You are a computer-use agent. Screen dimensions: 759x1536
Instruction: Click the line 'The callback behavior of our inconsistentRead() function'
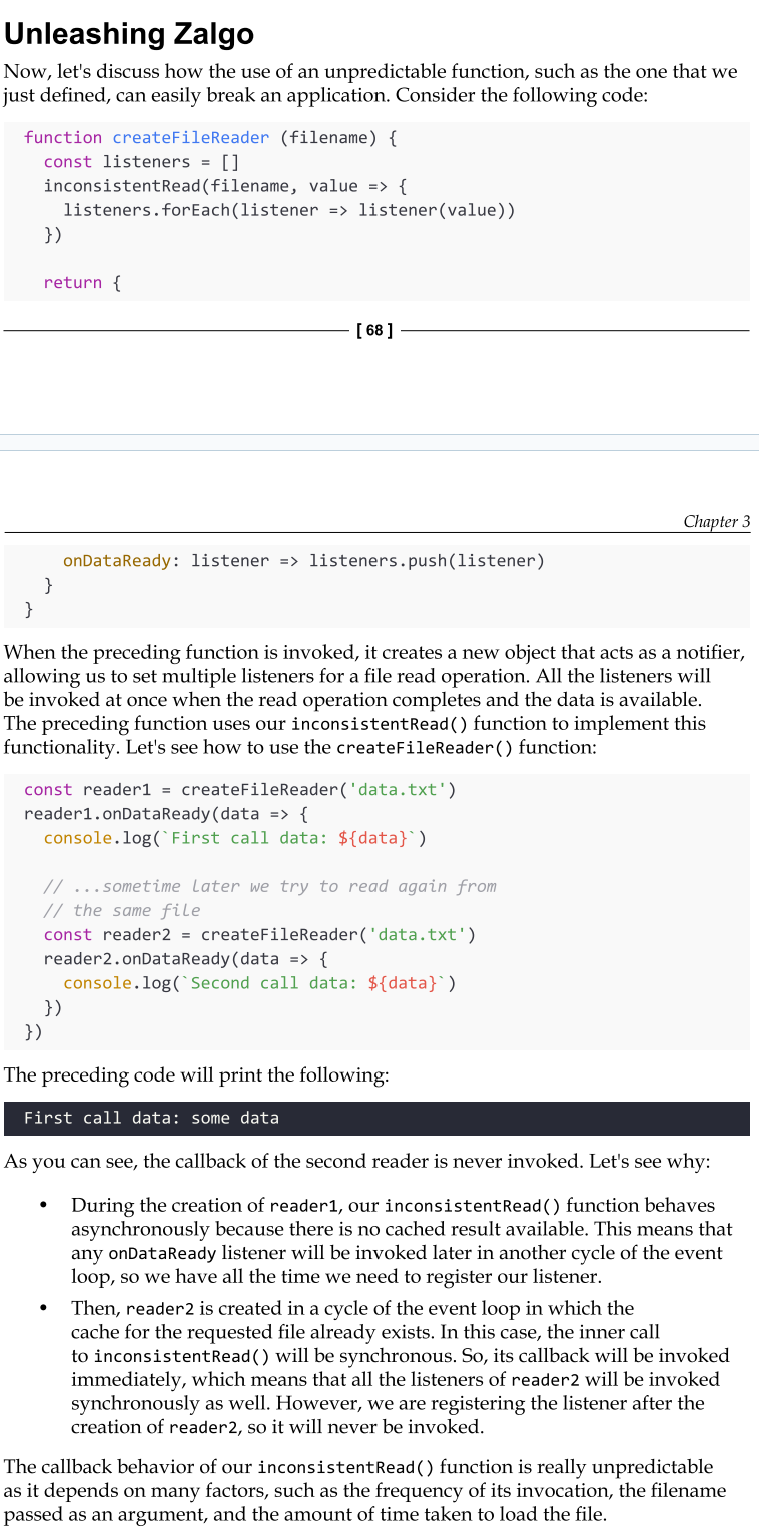click(x=359, y=1467)
